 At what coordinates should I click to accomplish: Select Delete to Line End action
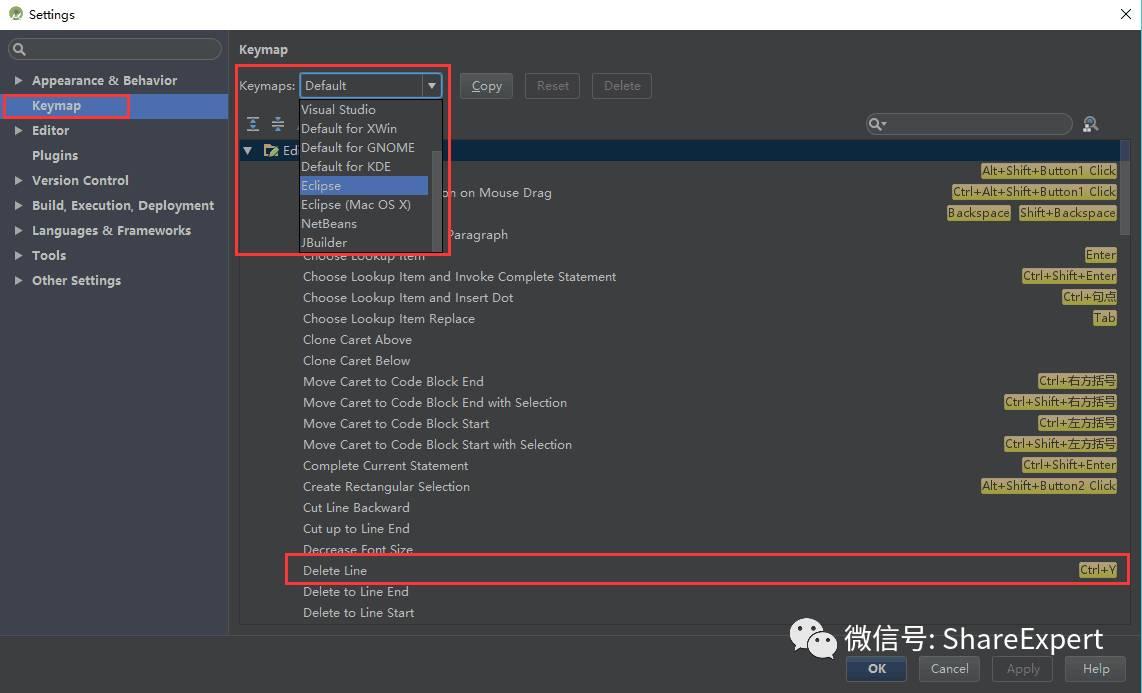click(x=355, y=592)
